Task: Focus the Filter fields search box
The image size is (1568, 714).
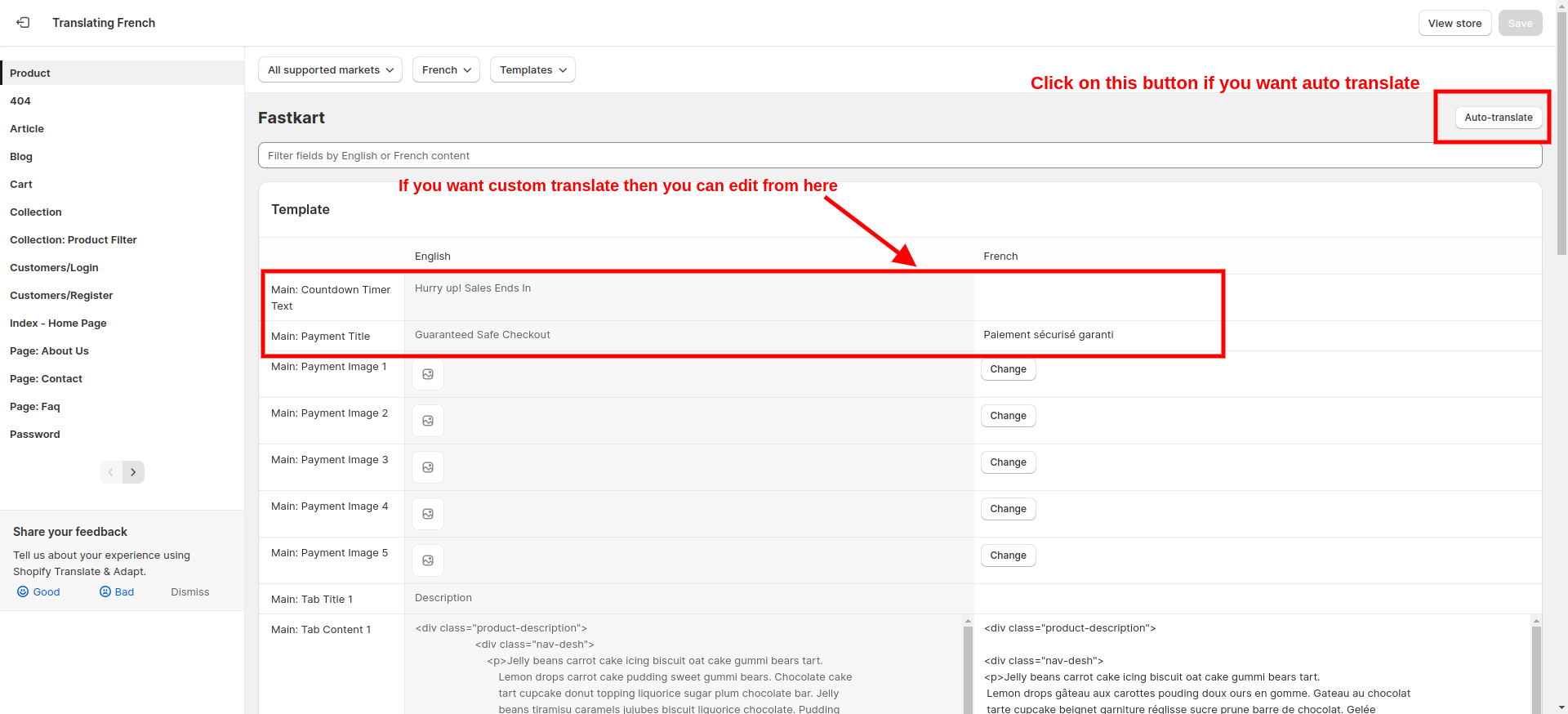Action: 900,155
